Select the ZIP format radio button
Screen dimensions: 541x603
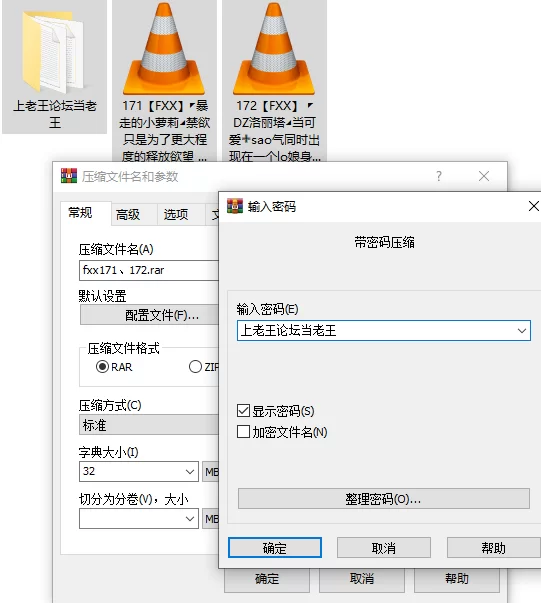click(x=195, y=366)
